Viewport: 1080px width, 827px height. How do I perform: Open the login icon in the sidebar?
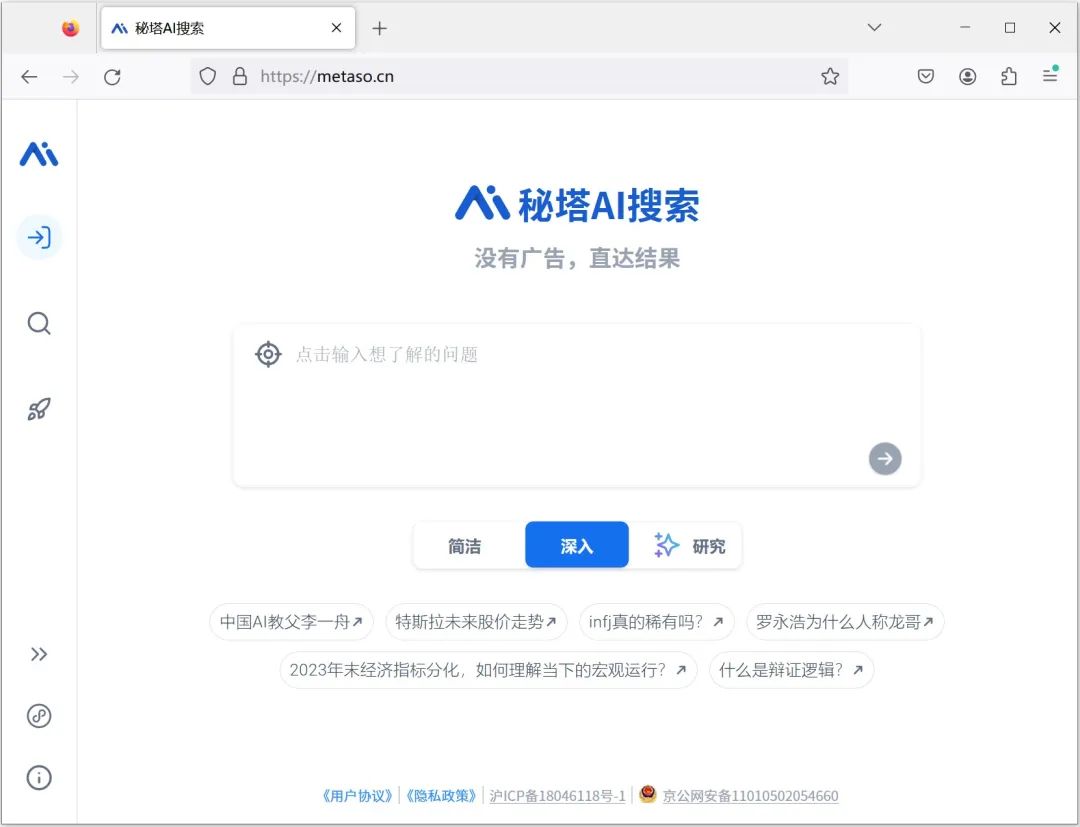click(39, 238)
